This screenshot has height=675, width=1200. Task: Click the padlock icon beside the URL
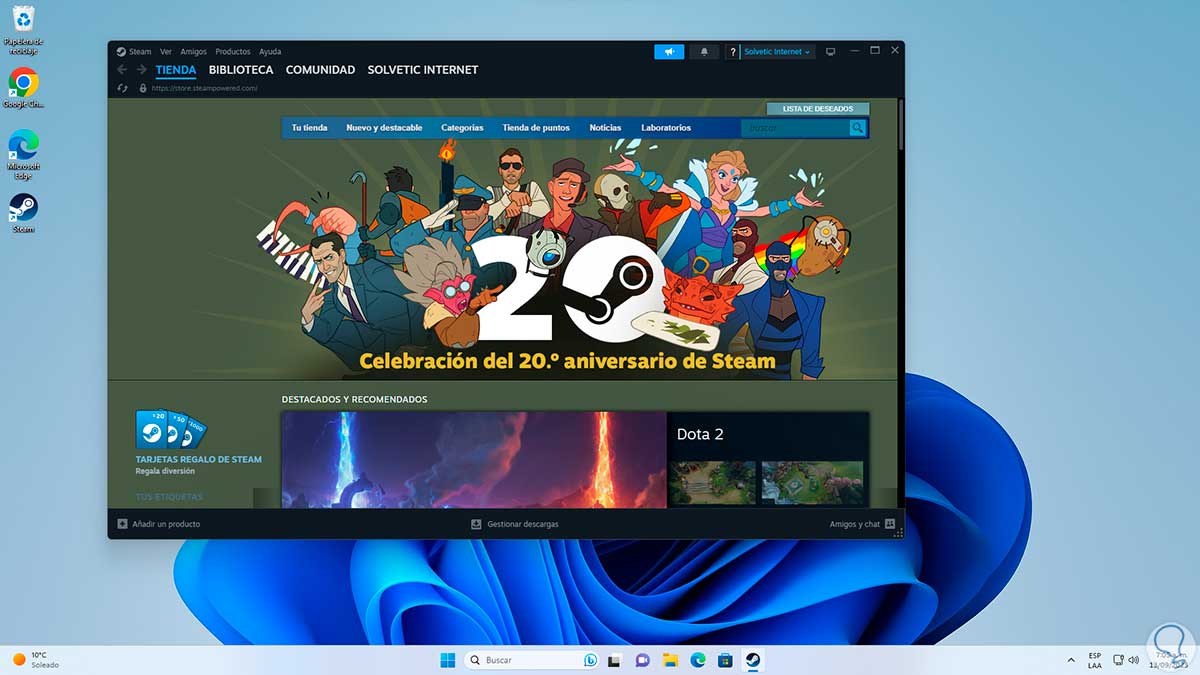pos(143,88)
